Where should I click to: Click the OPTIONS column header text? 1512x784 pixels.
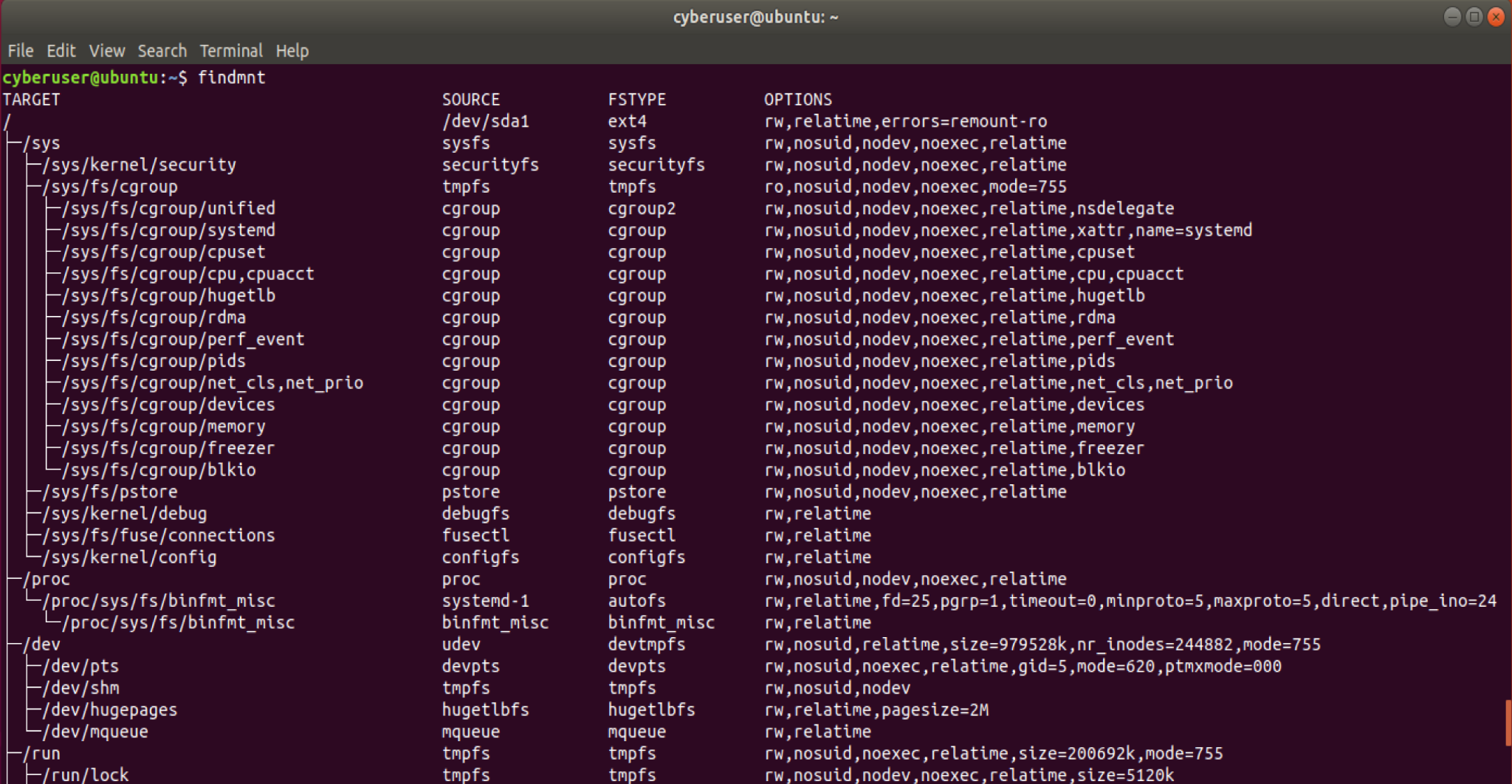click(x=797, y=100)
